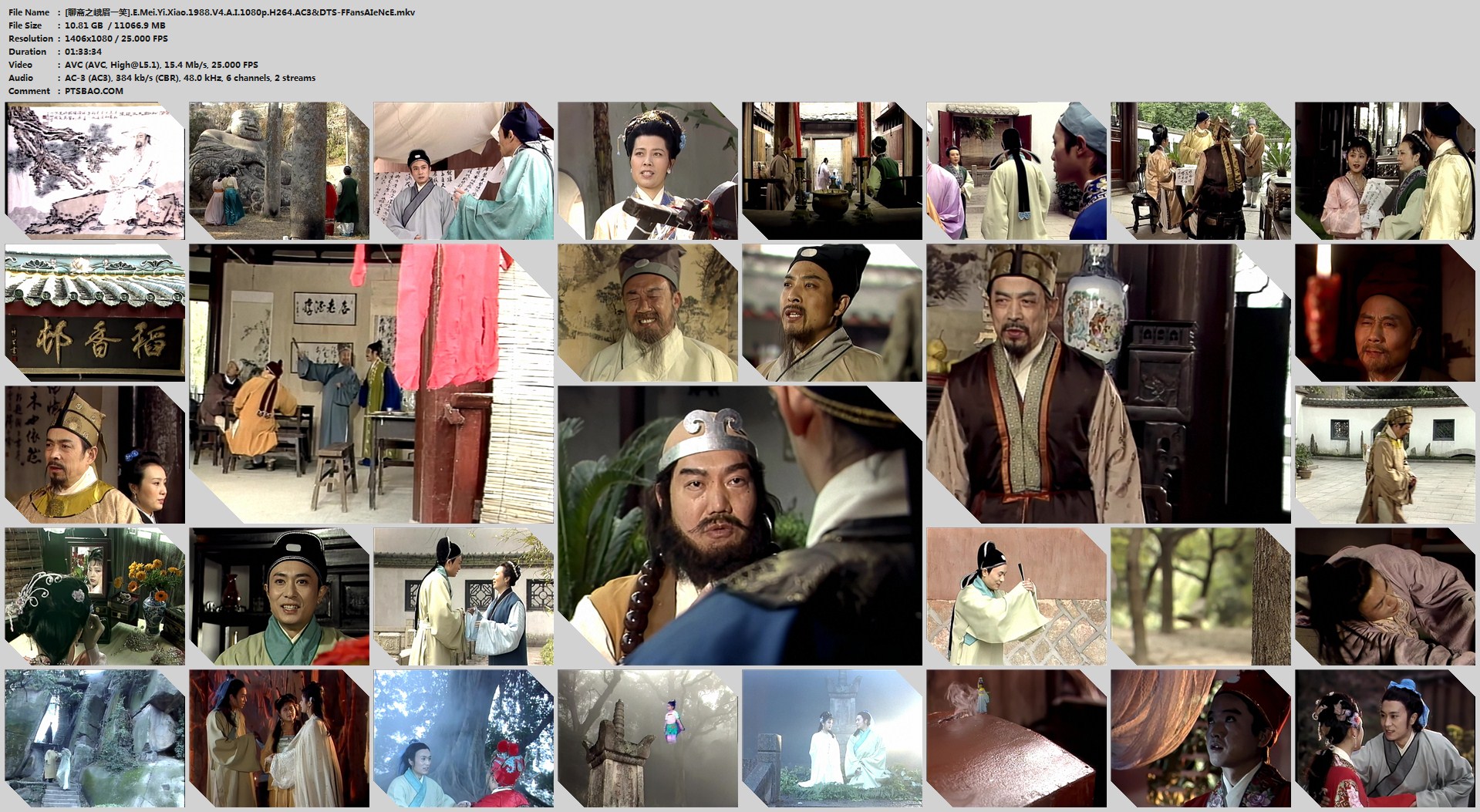Select the man walking past white courtyard wall
Screen dimensions: 1480x812
click(1384, 454)
